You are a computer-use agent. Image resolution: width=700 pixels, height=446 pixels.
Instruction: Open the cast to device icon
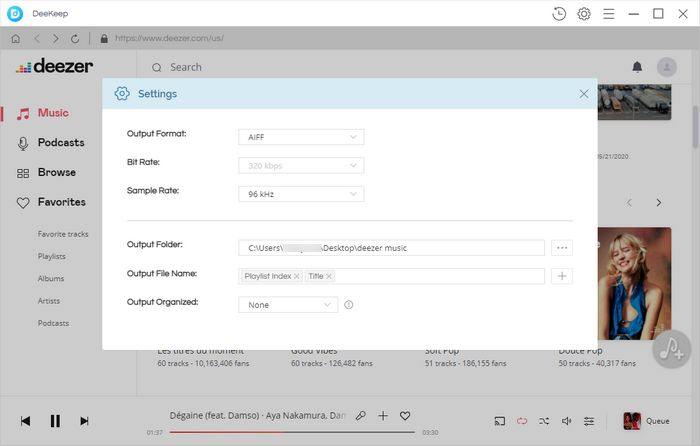click(x=500, y=421)
